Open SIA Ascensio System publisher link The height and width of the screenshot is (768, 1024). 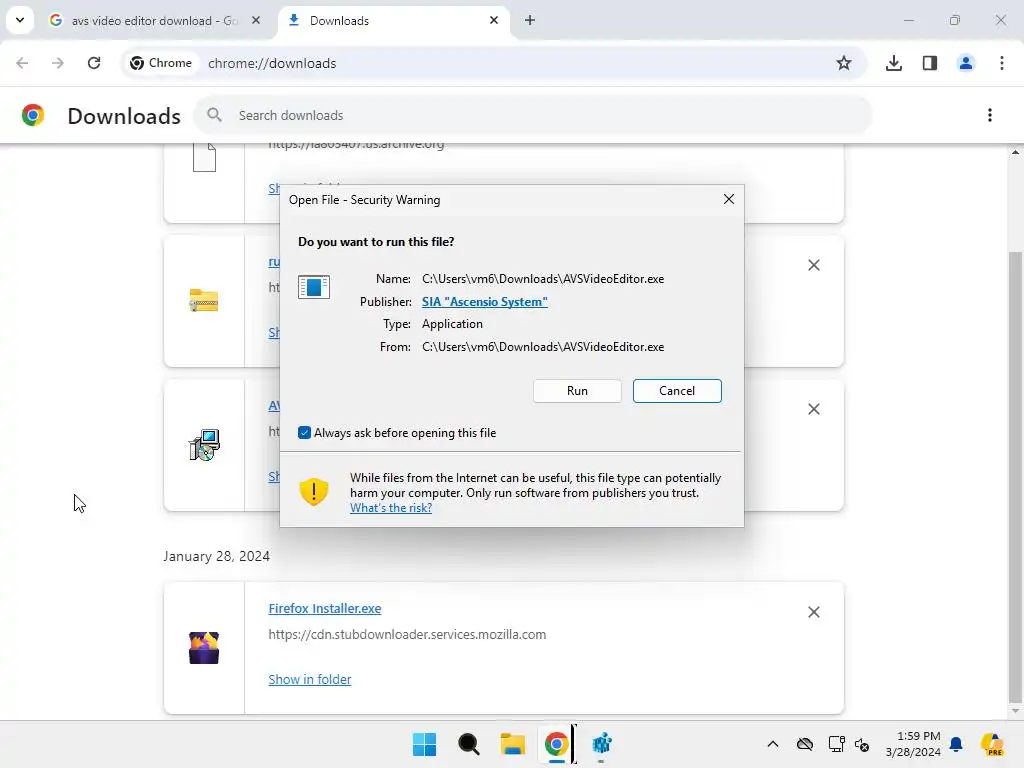(485, 302)
